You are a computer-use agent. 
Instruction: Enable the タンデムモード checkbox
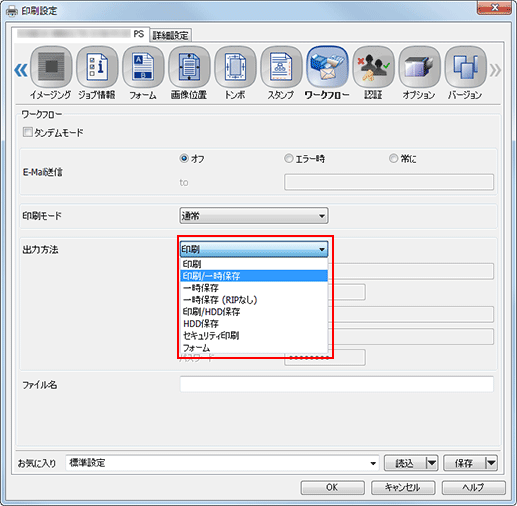[x=27, y=132]
